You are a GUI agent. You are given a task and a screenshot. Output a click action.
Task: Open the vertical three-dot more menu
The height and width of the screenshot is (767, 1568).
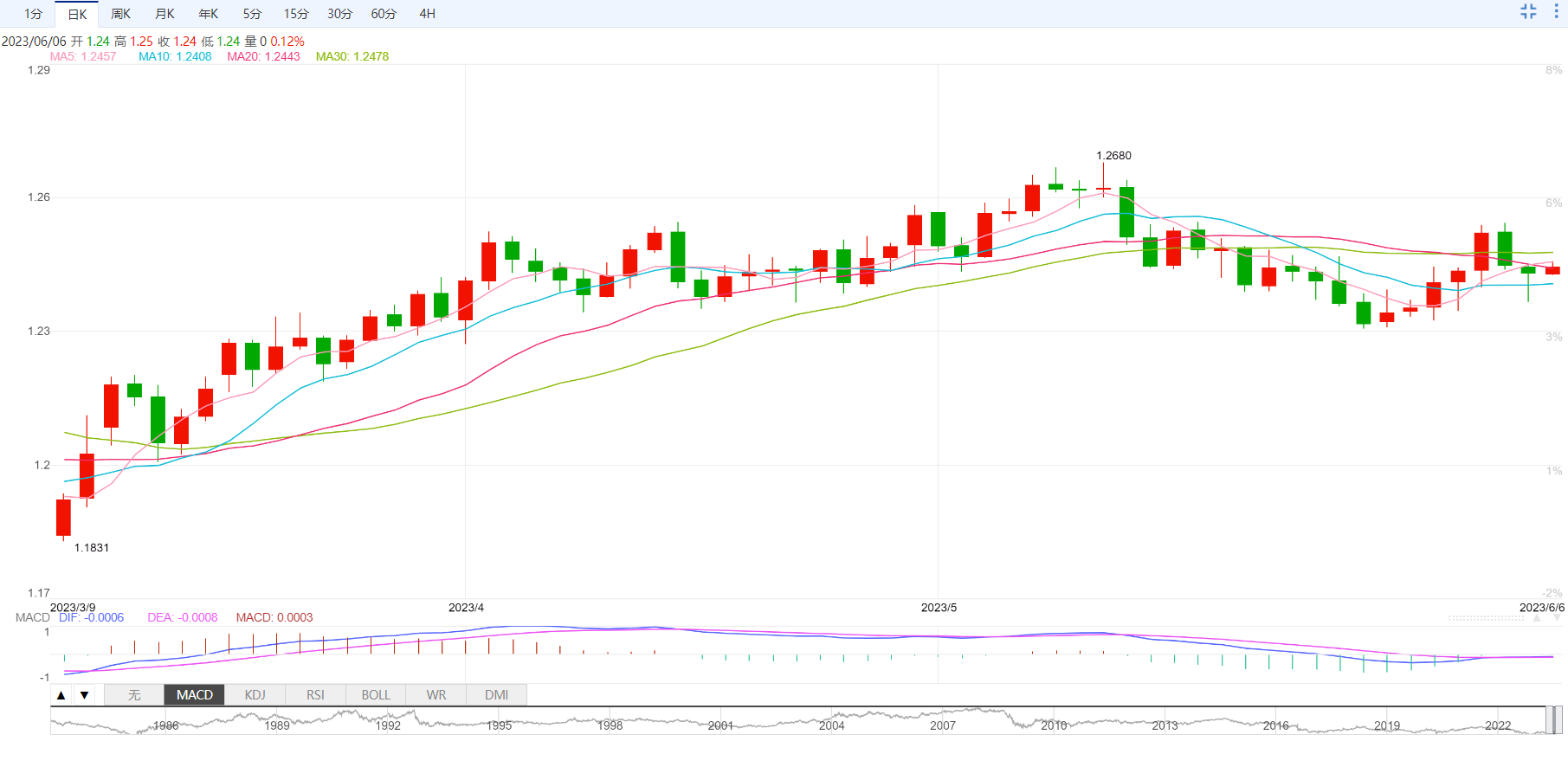pos(1556,11)
